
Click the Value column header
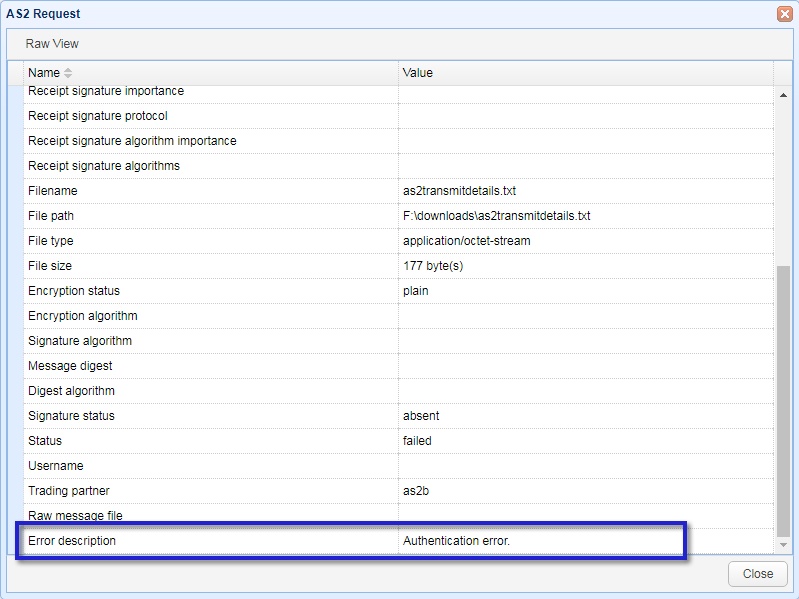(585, 73)
